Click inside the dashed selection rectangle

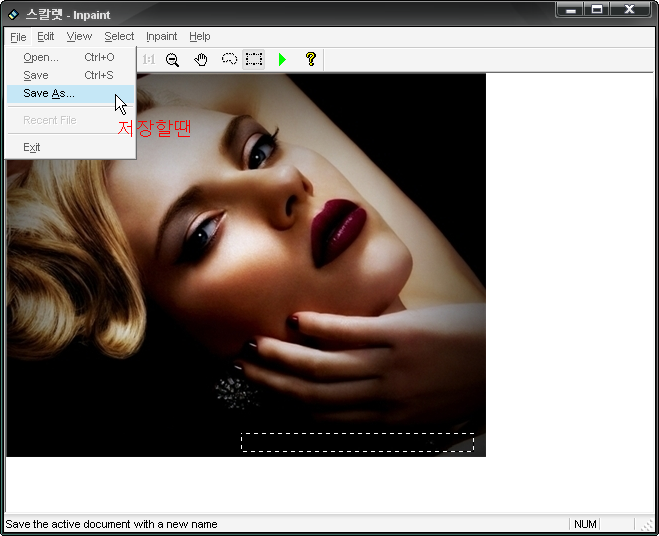click(x=357, y=442)
